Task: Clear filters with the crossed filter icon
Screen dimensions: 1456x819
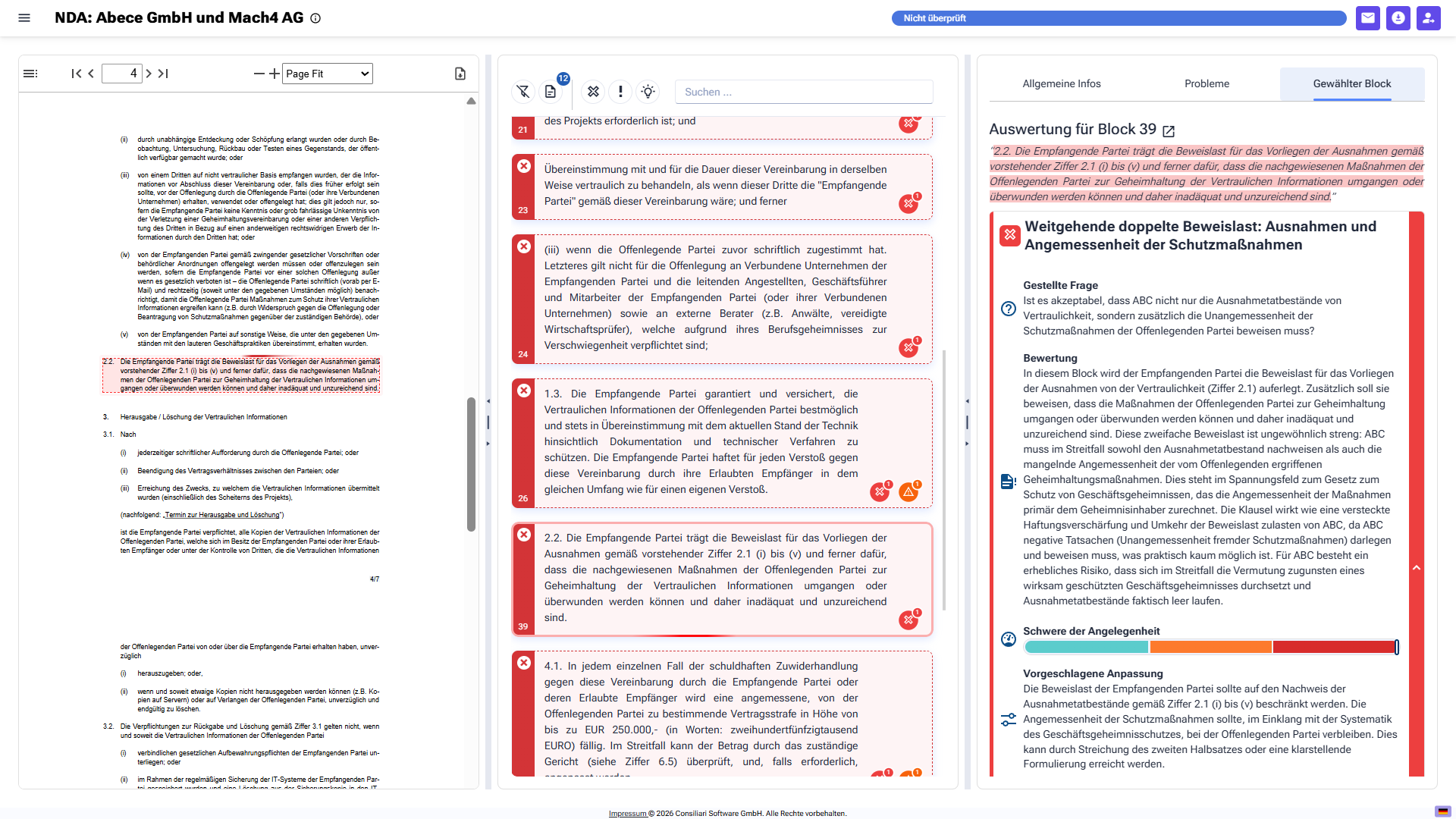Action: click(x=523, y=92)
